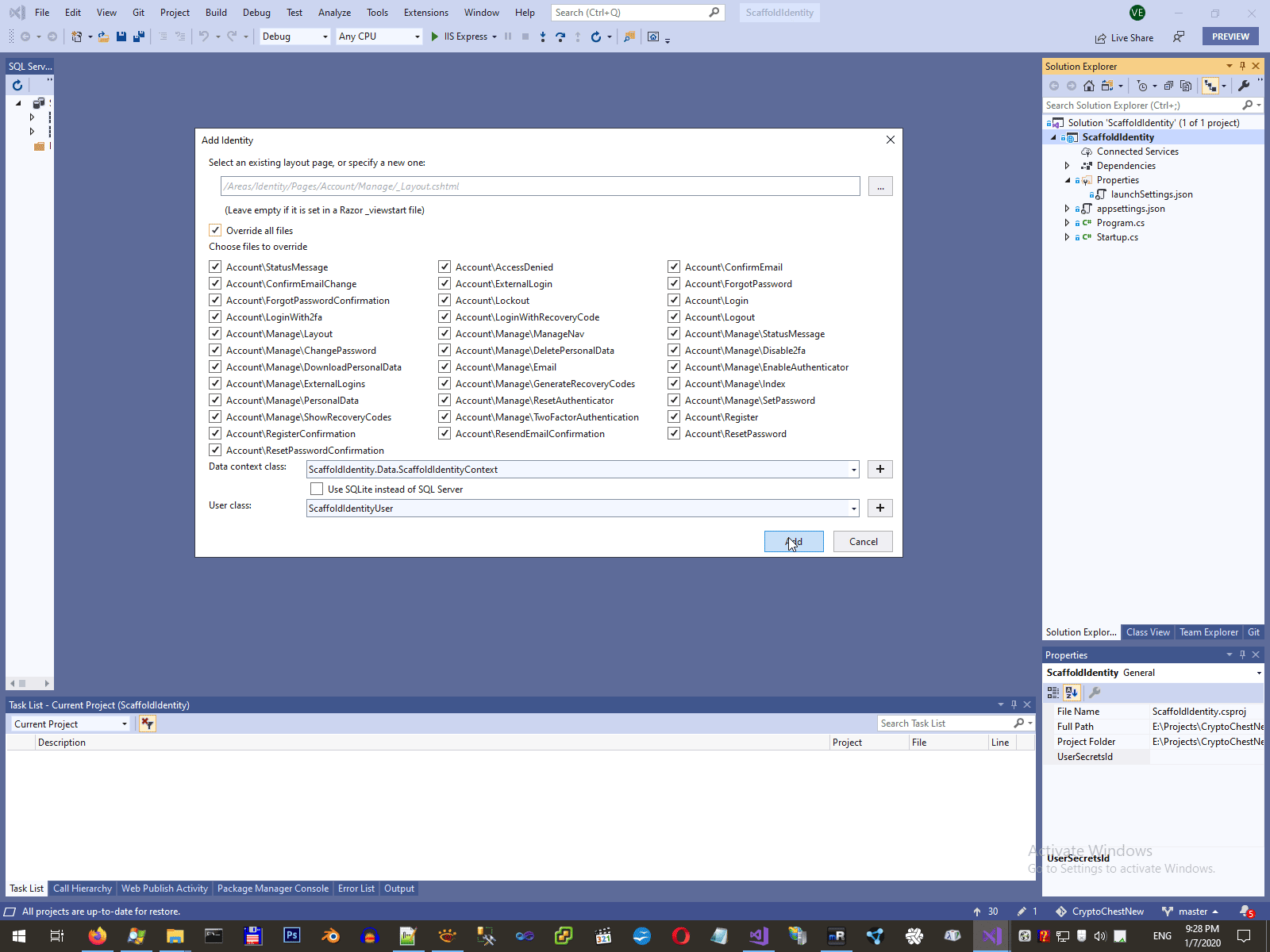Uncheck Account\StatusMessage checkbox
This screenshot has height=952, width=1270.
pos(215,267)
